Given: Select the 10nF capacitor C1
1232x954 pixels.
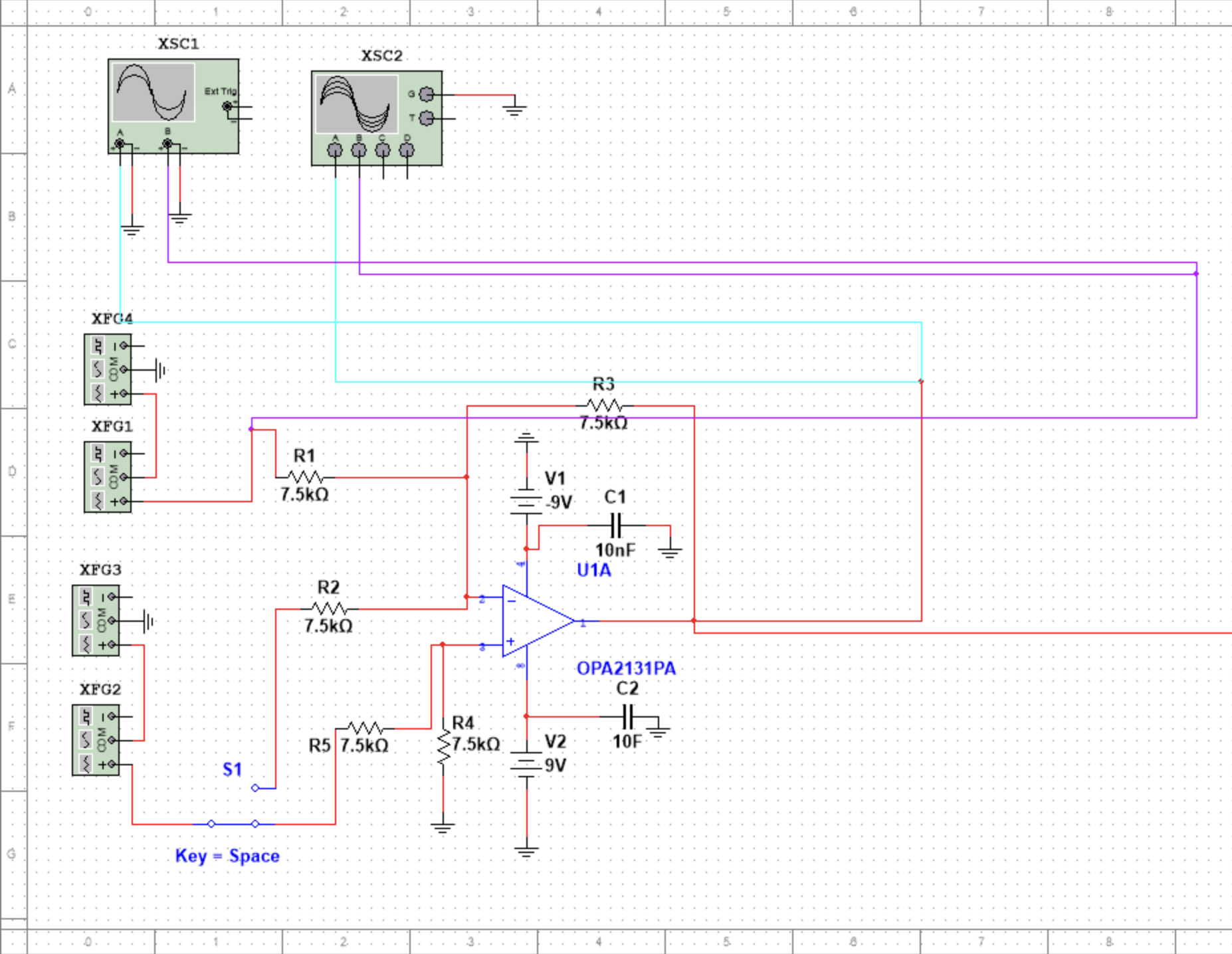Looking at the screenshot, I should (x=617, y=526).
